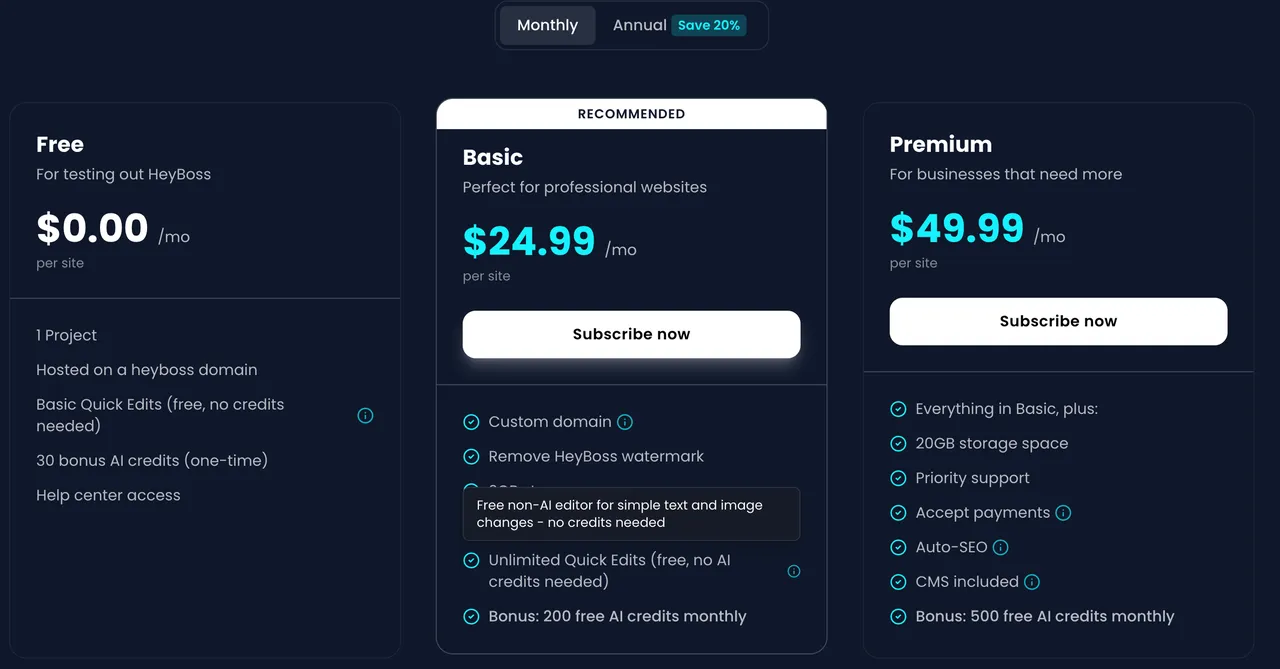Subscribe now to the Premium plan

pyautogui.click(x=1058, y=321)
